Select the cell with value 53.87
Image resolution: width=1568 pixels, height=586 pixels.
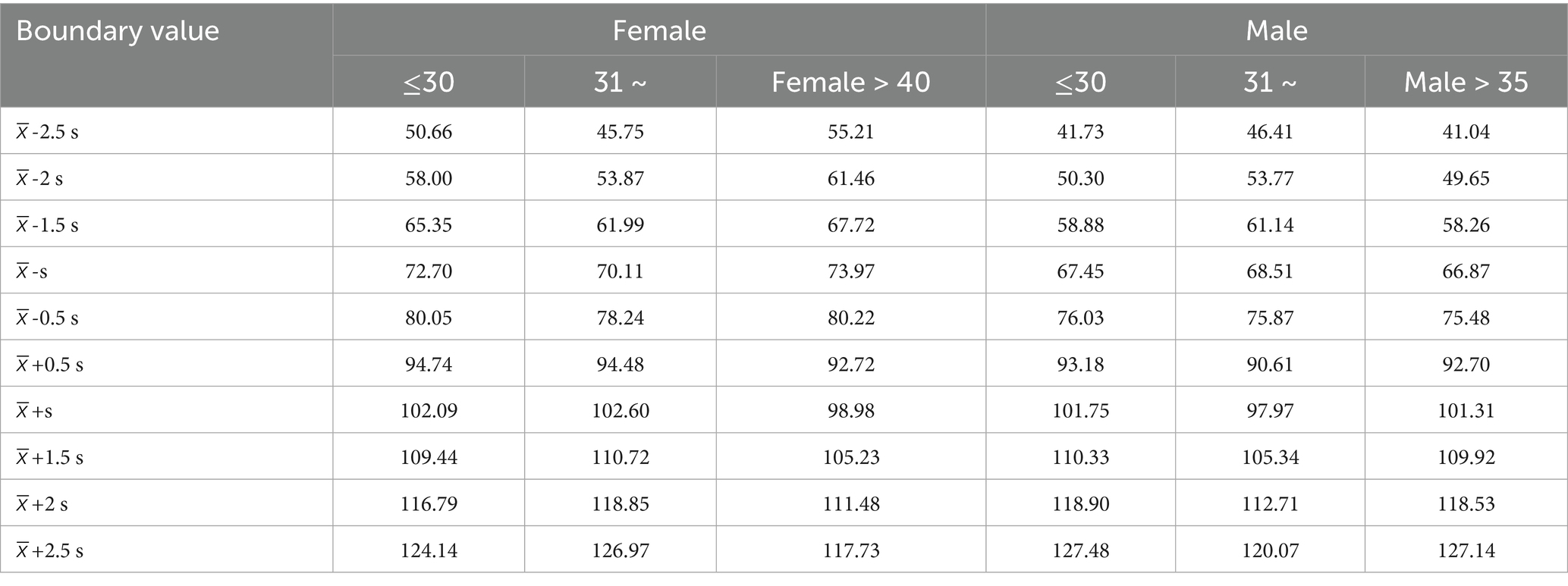(620, 178)
